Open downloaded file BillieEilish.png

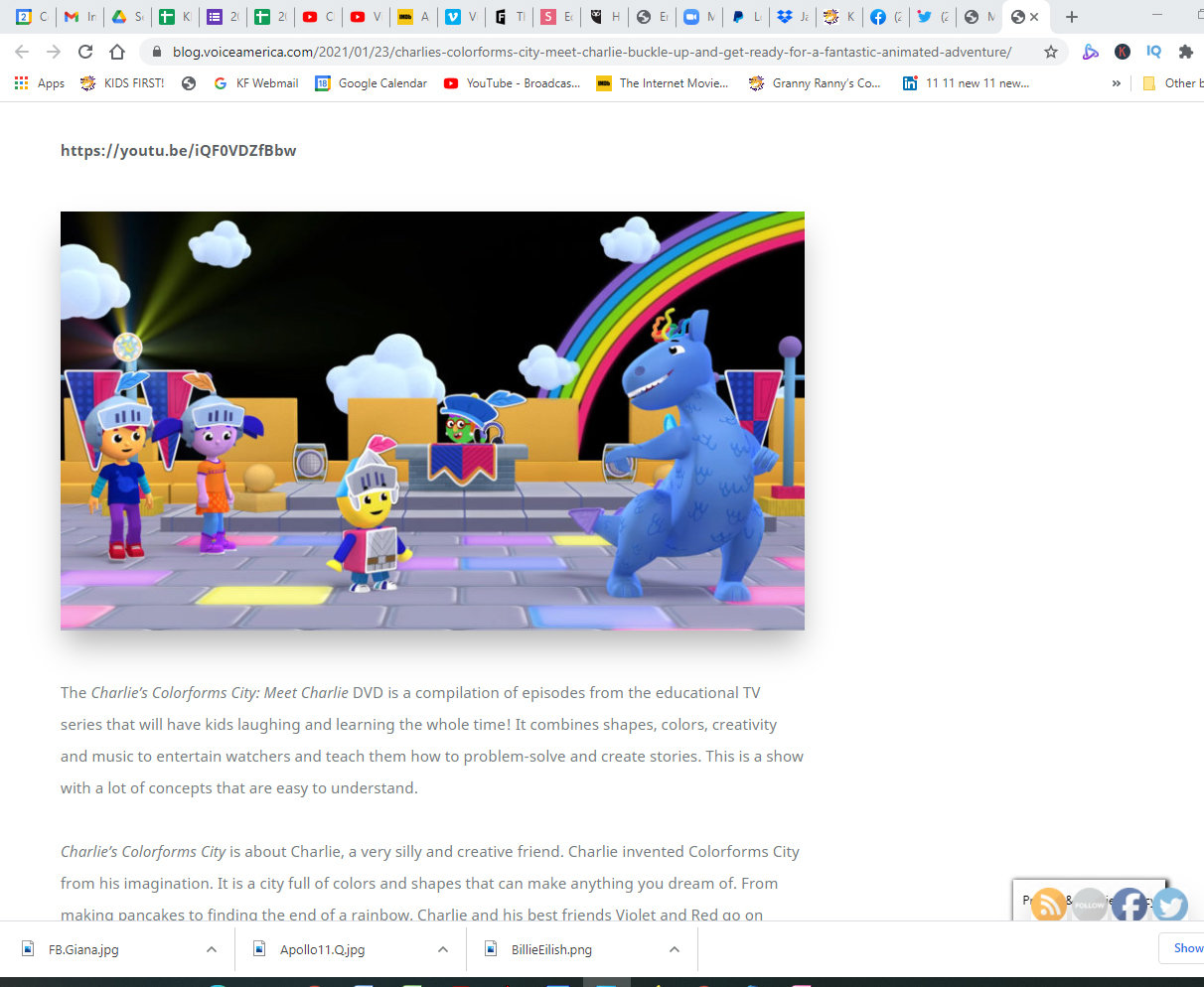[x=551, y=949]
